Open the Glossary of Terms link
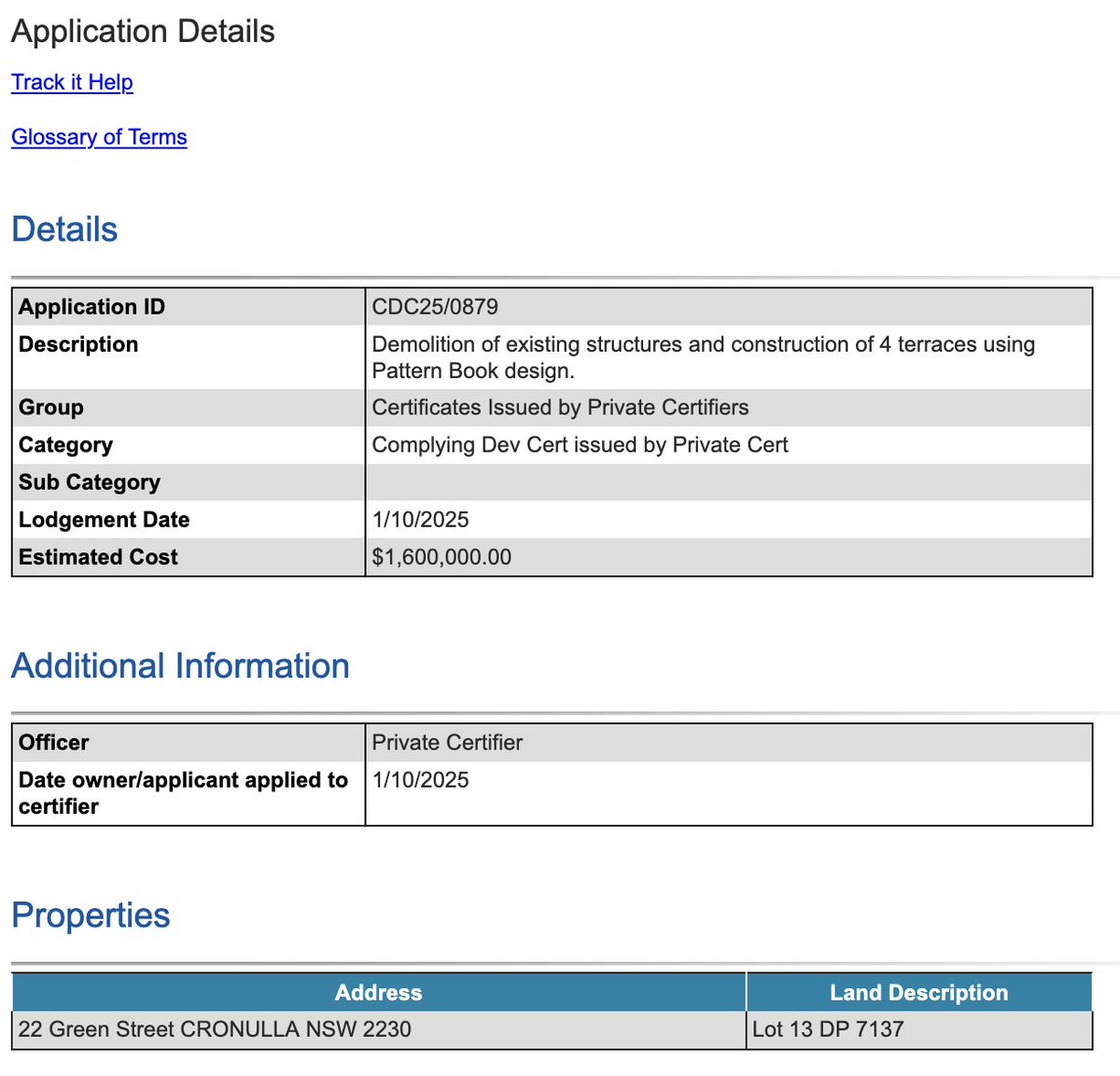This screenshot has height=1076, width=1120. [x=99, y=137]
